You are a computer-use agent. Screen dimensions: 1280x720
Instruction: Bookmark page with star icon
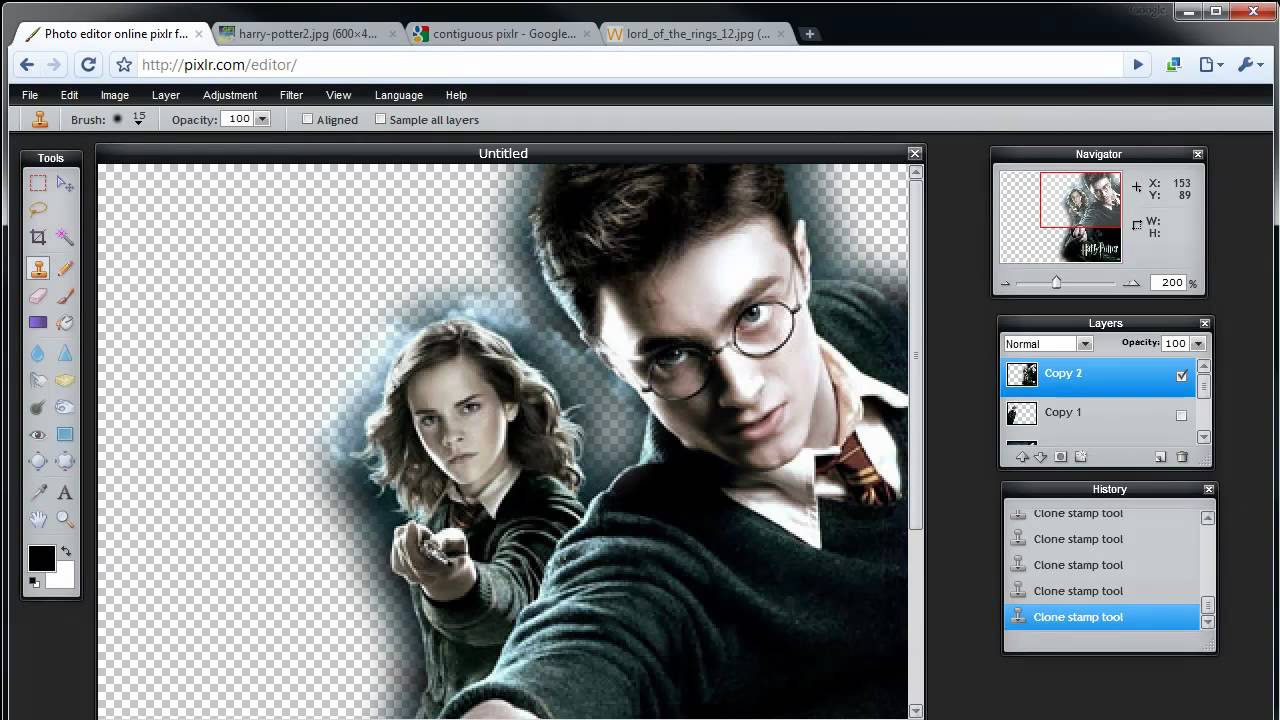click(124, 65)
